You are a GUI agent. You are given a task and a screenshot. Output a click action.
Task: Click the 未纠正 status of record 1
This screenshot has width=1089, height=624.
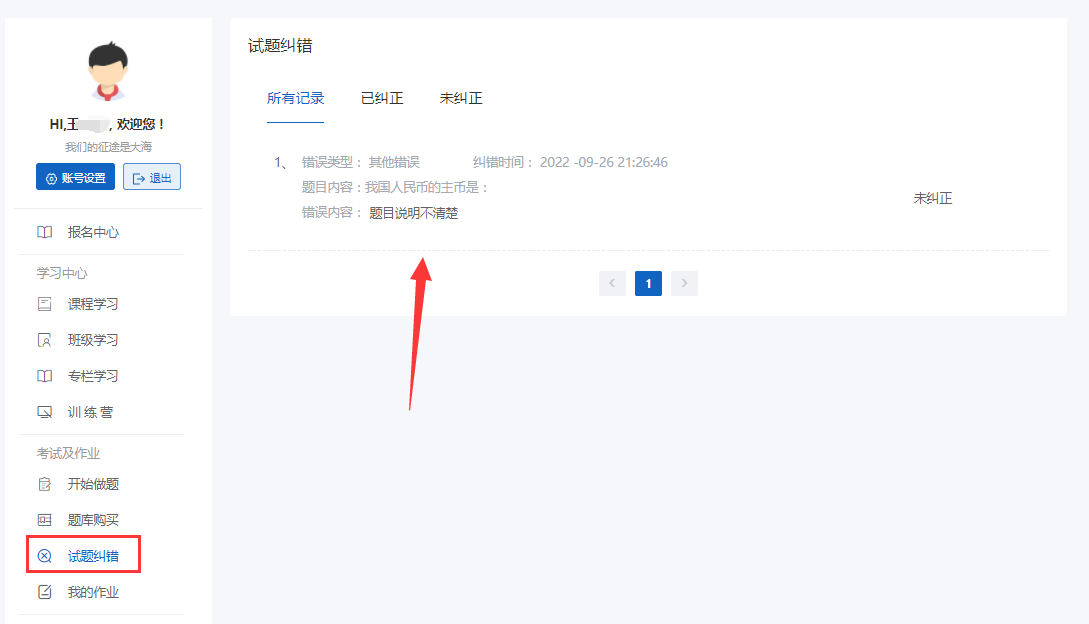click(x=933, y=199)
